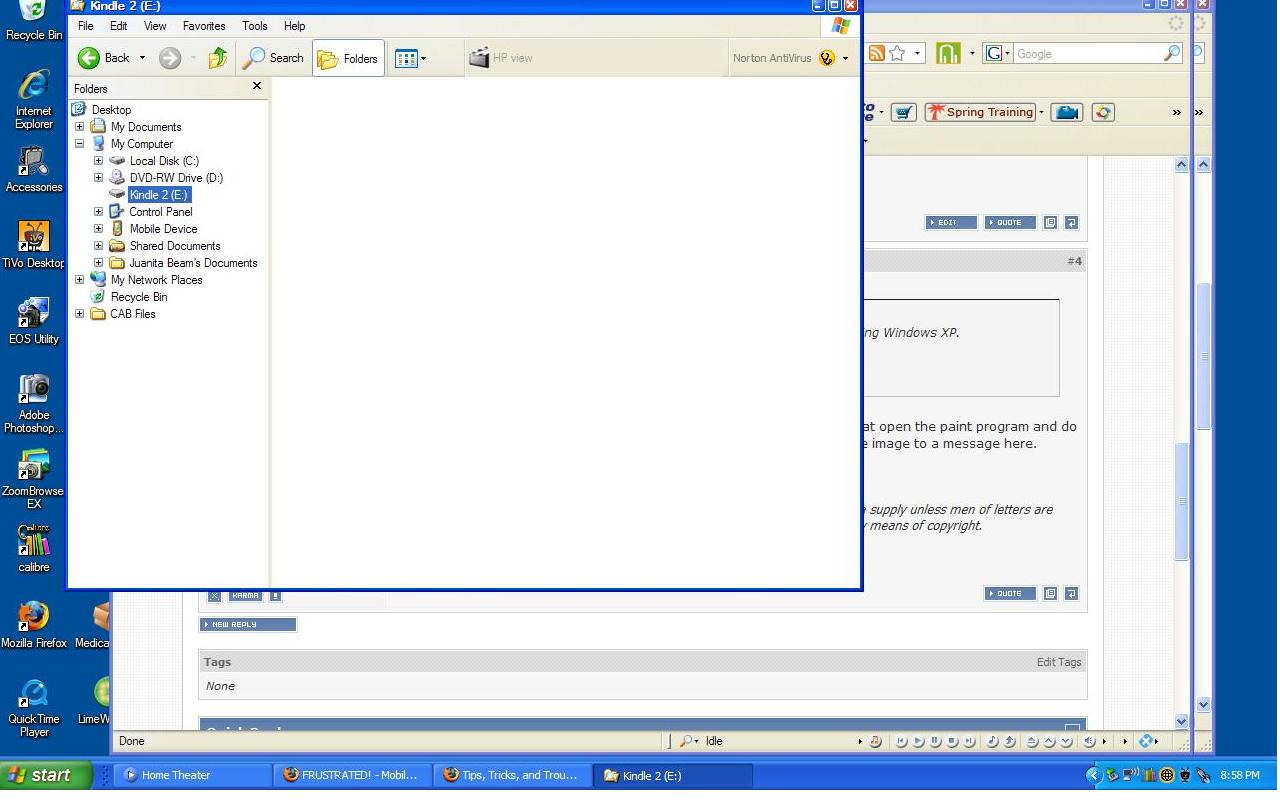Image resolution: width=1280 pixels, height=800 pixels.
Task: Click the NEW REPLY button in the forum
Action: pyautogui.click(x=248, y=625)
